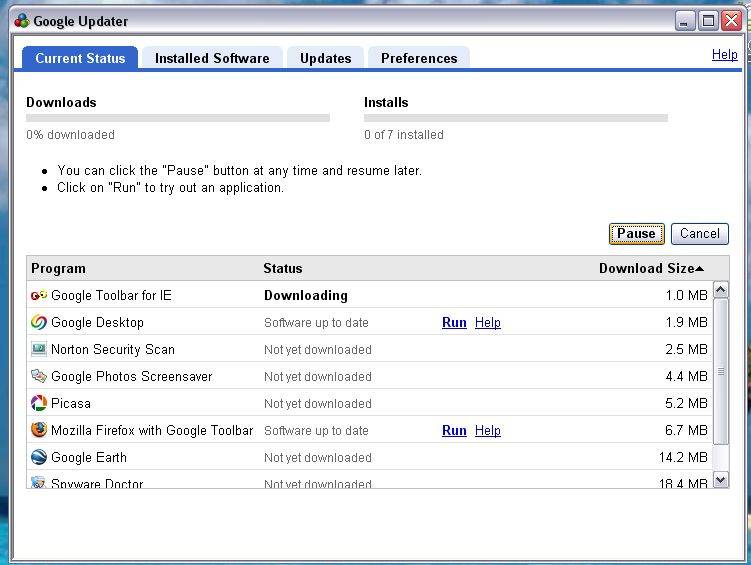Click the Spyware Doctor icon
The image size is (751, 565).
(38, 482)
